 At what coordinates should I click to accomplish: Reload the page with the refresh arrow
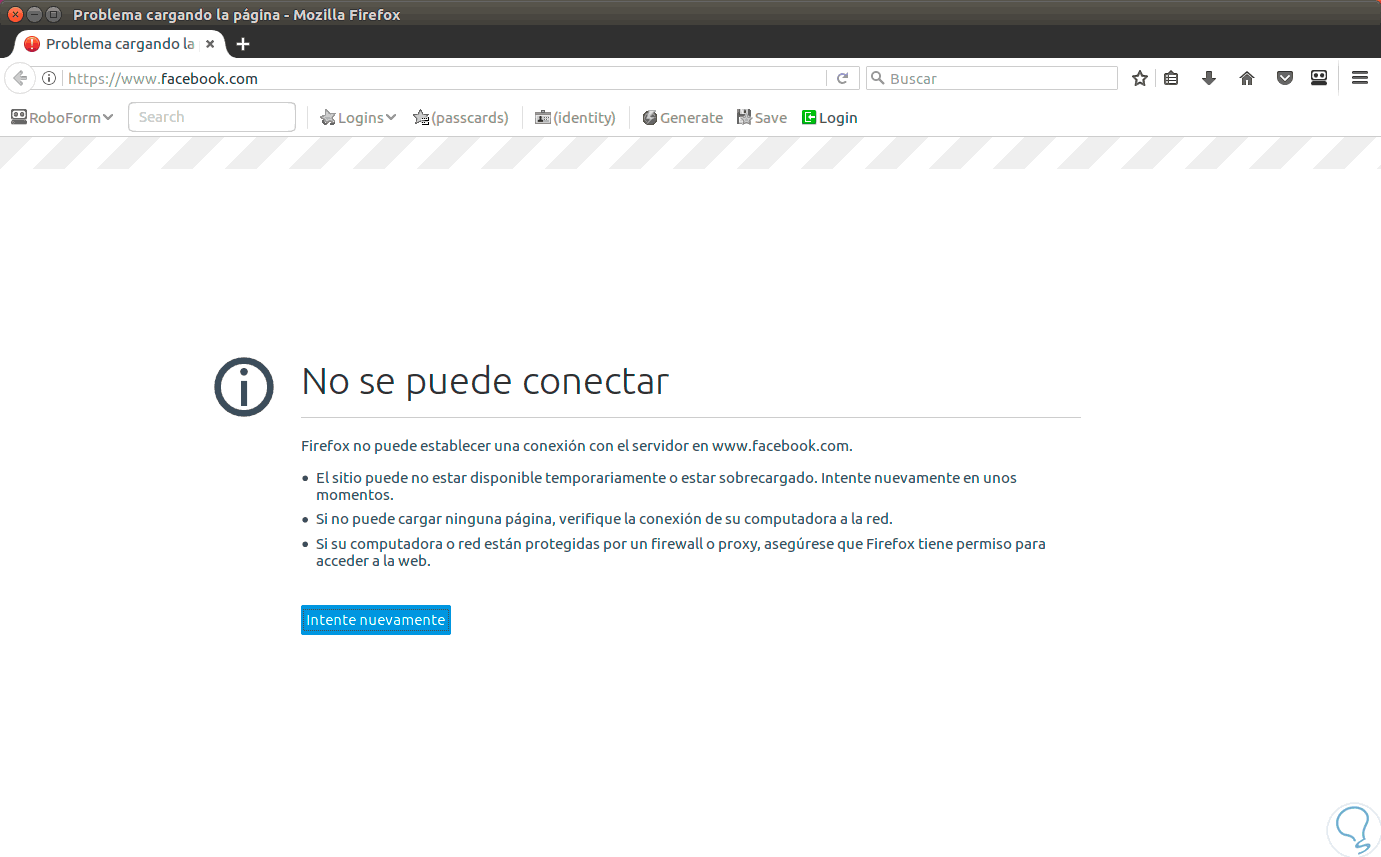point(842,78)
